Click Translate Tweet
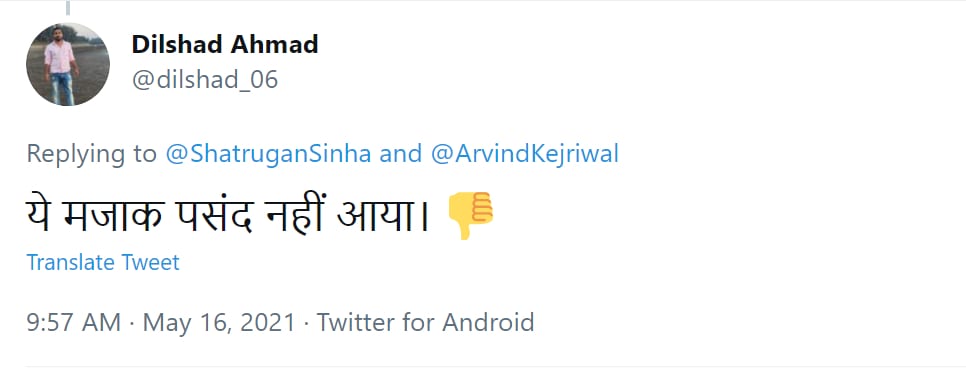The image size is (966, 369). coord(103,262)
